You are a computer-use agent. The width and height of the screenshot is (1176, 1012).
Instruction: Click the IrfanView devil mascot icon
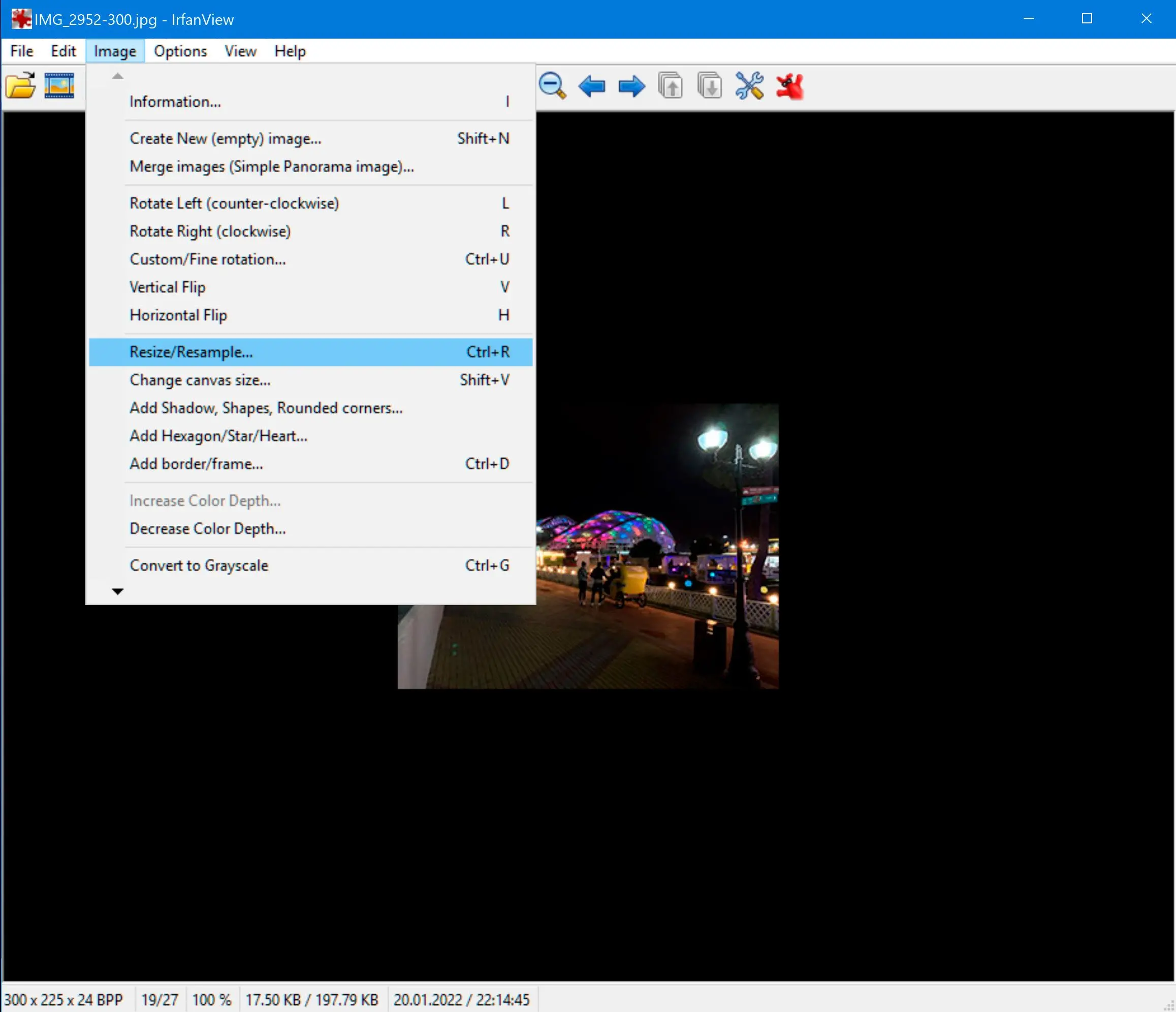[791, 86]
